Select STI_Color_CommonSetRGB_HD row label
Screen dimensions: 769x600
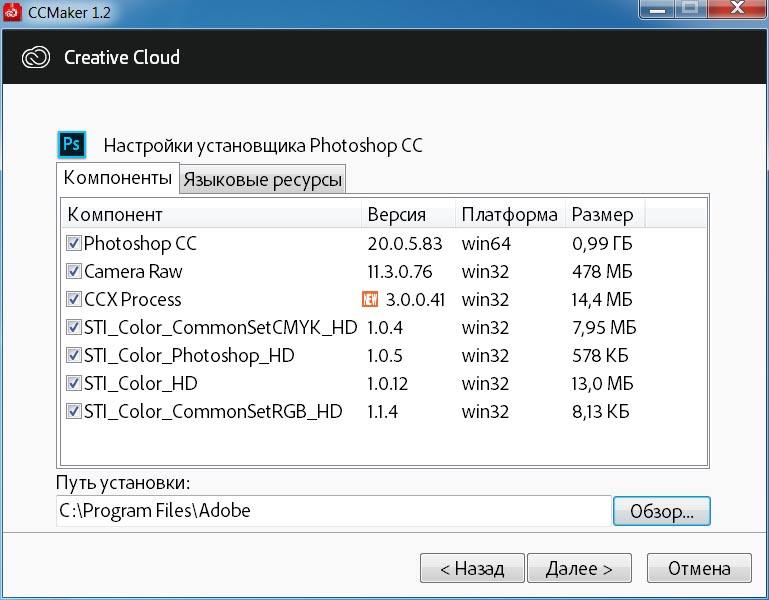[213, 412]
